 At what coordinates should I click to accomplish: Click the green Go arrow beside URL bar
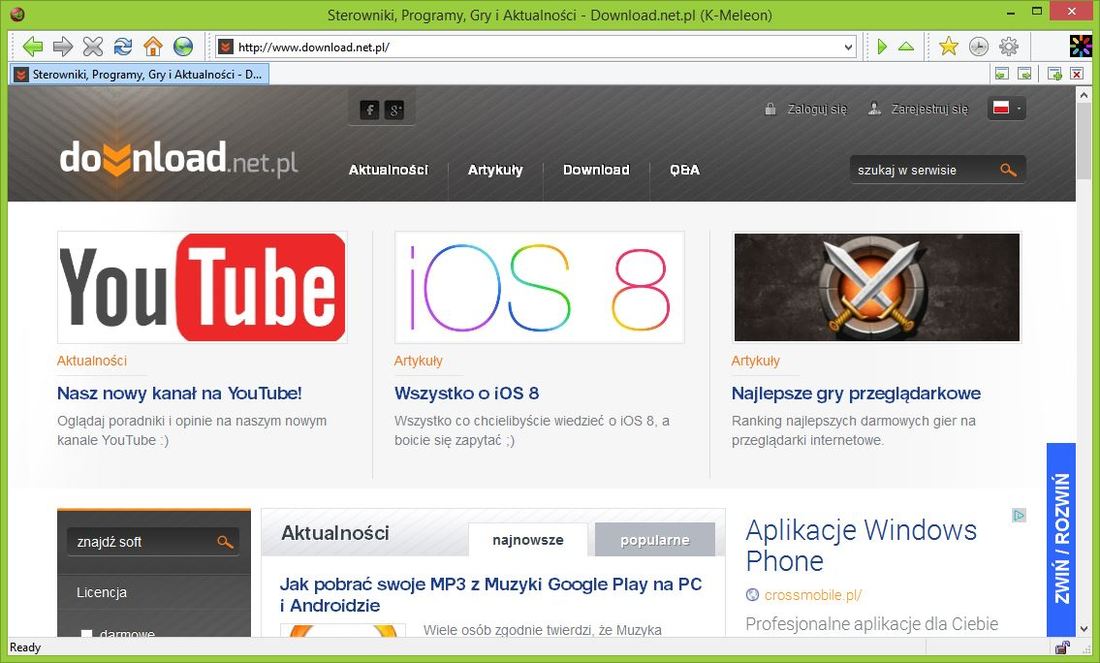[x=882, y=47]
